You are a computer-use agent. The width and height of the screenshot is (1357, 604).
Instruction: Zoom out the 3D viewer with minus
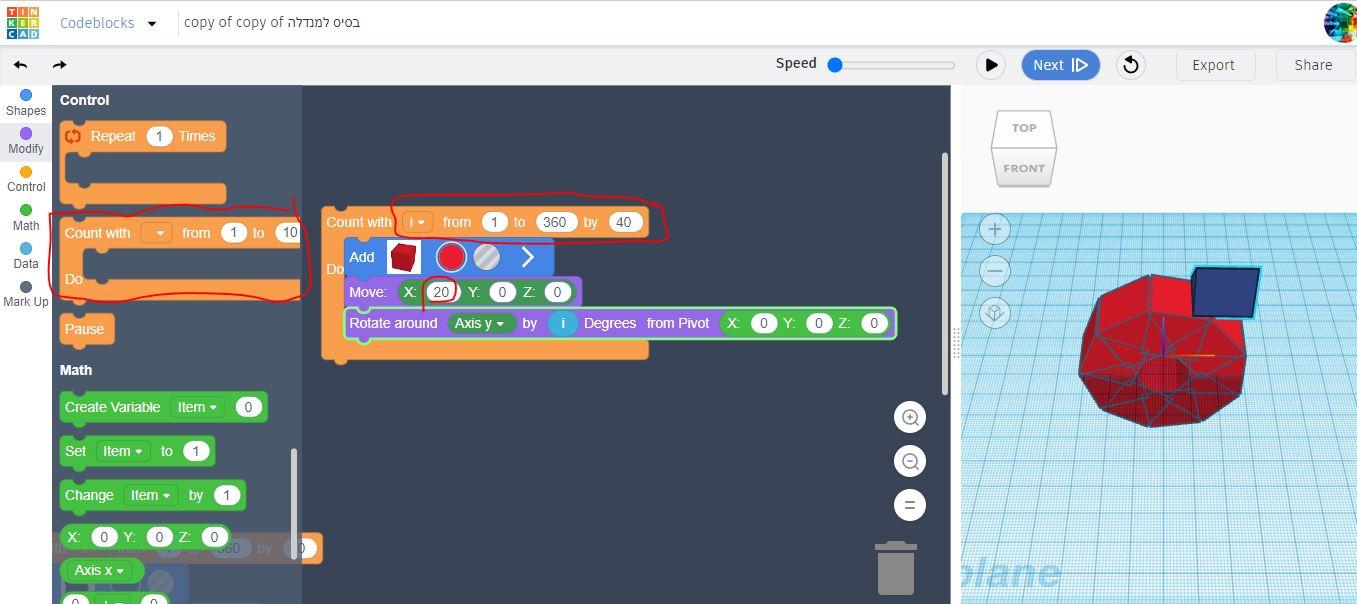(995, 271)
